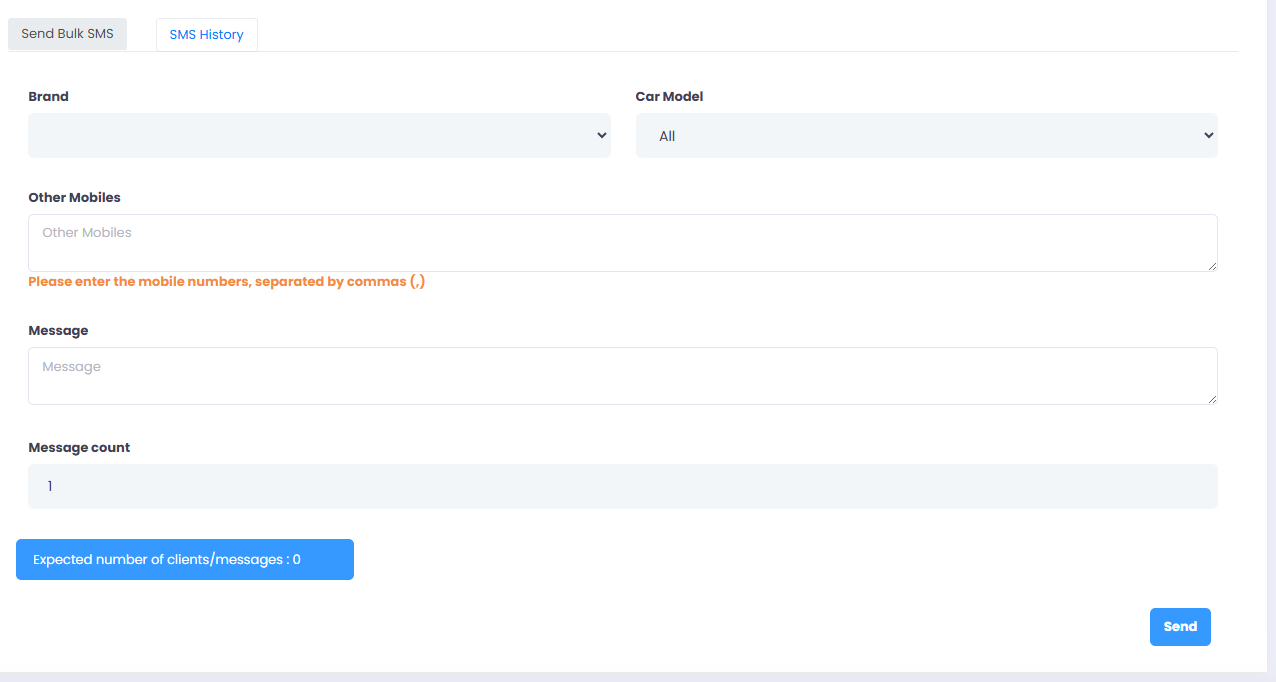Expand the Car Model dropdown
1276x682 pixels.
[926, 135]
